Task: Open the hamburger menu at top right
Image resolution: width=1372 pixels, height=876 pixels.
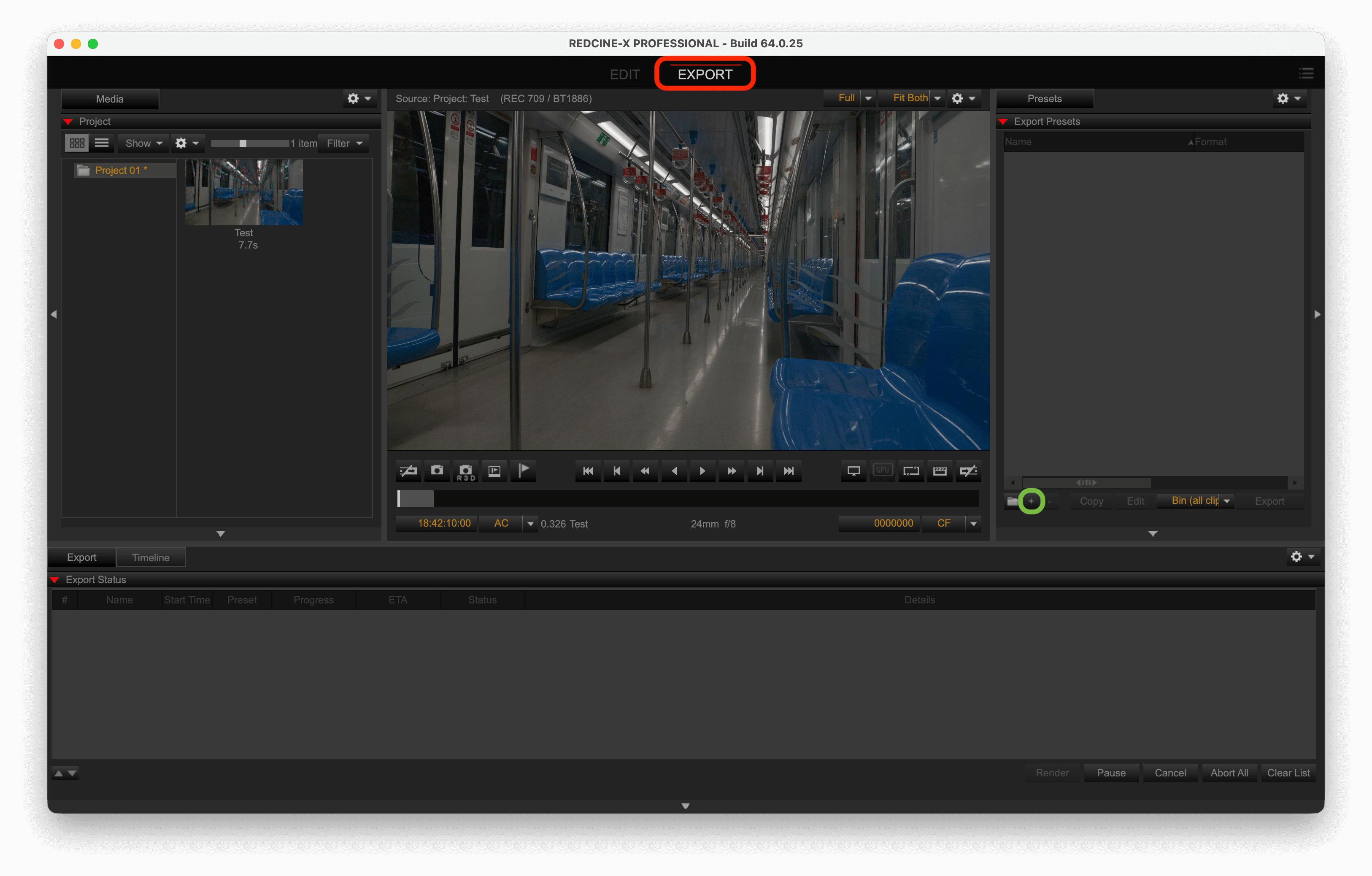Action: (x=1306, y=73)
